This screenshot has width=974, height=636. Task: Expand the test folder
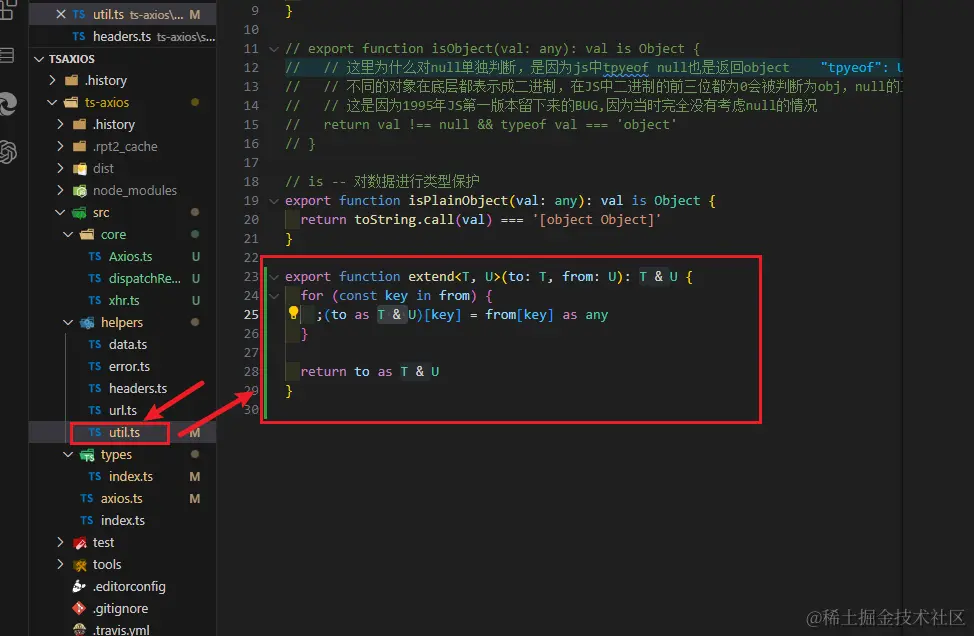(x=60, y=542)
